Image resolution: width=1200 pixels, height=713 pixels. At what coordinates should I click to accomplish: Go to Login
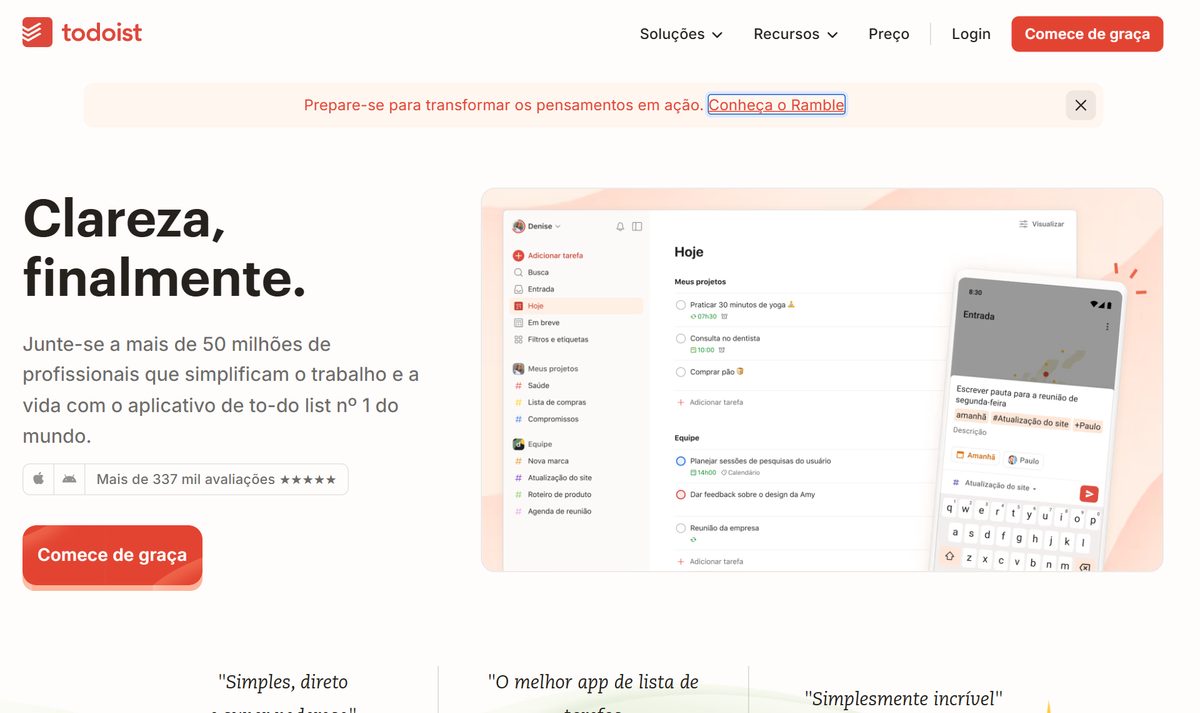point(971,34)
